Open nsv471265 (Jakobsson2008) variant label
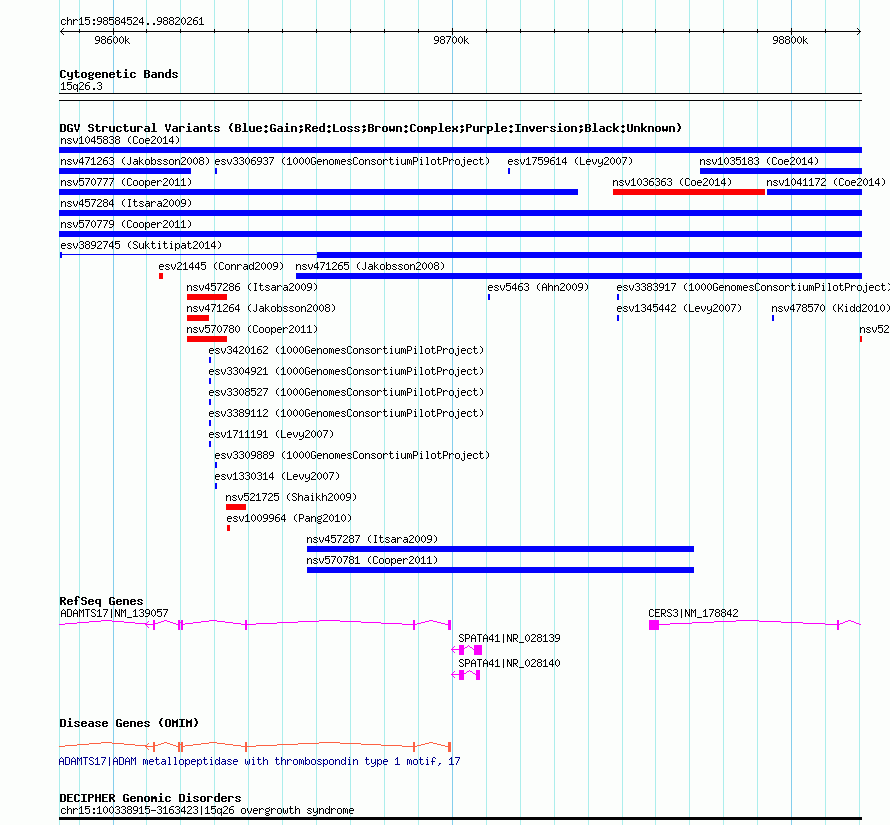The height and width of the screenshot is (825, 890). click(370, 266)
